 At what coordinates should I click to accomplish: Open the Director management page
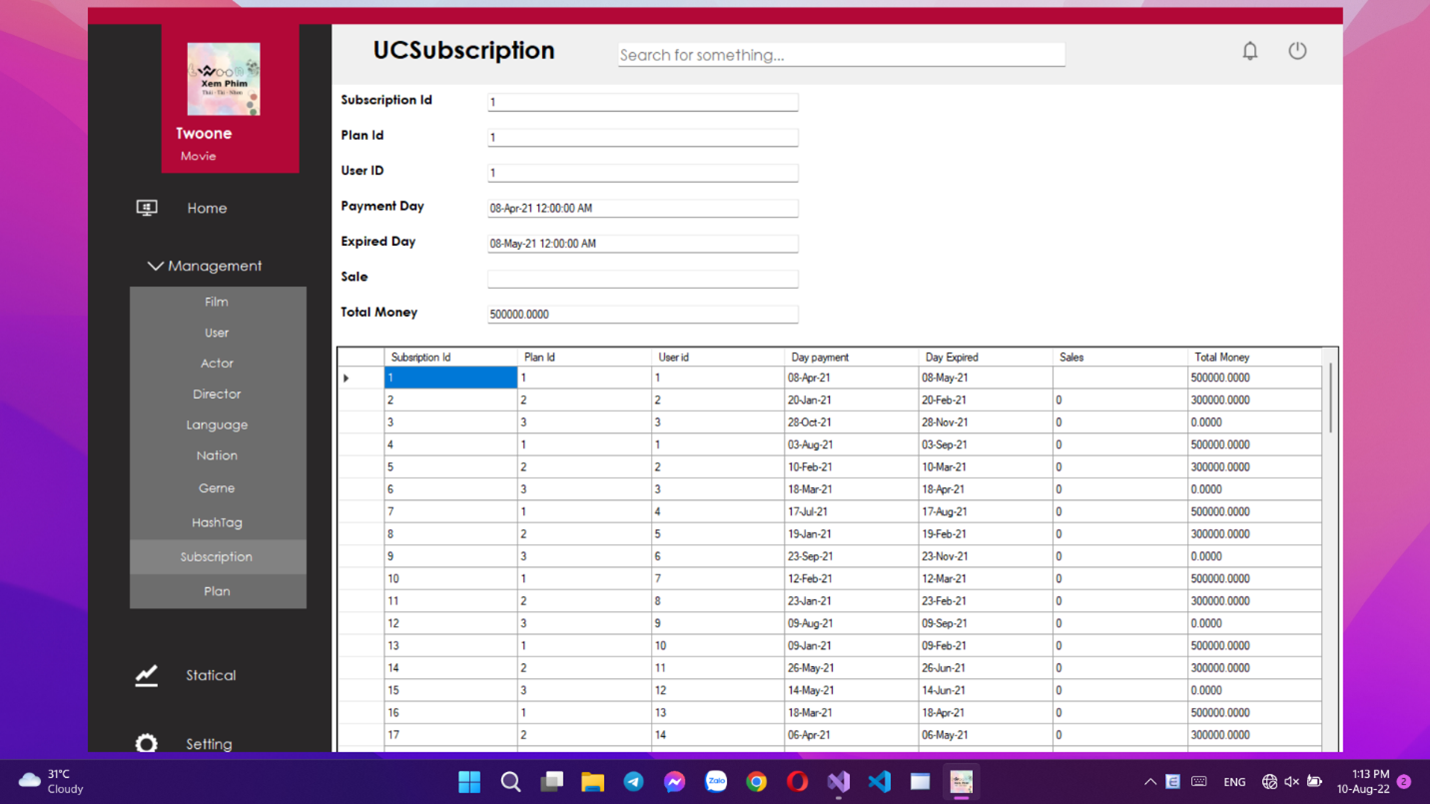coord(217,394)
